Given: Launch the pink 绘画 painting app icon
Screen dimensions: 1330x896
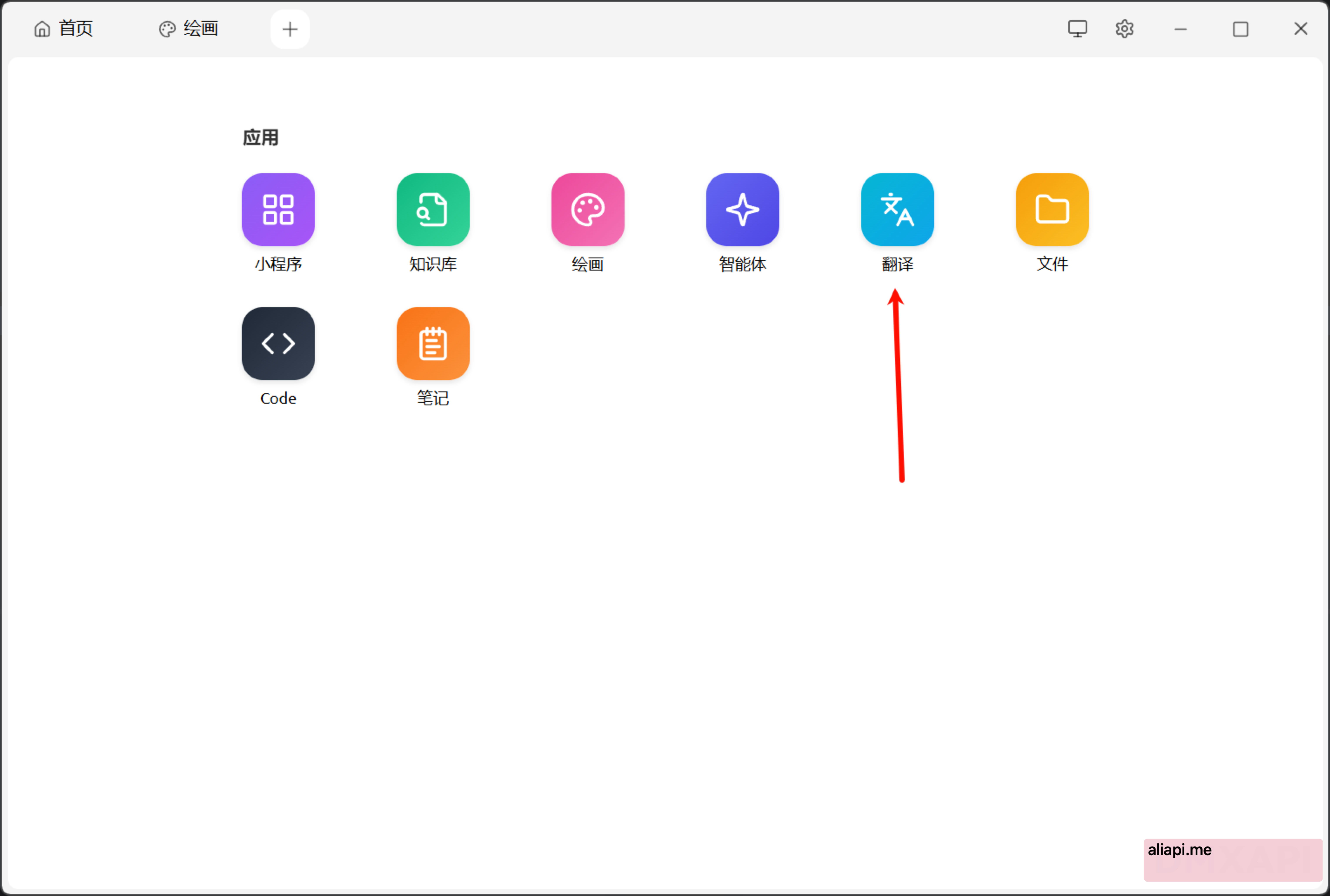Looking at the screenshot, I should (588, 210).
